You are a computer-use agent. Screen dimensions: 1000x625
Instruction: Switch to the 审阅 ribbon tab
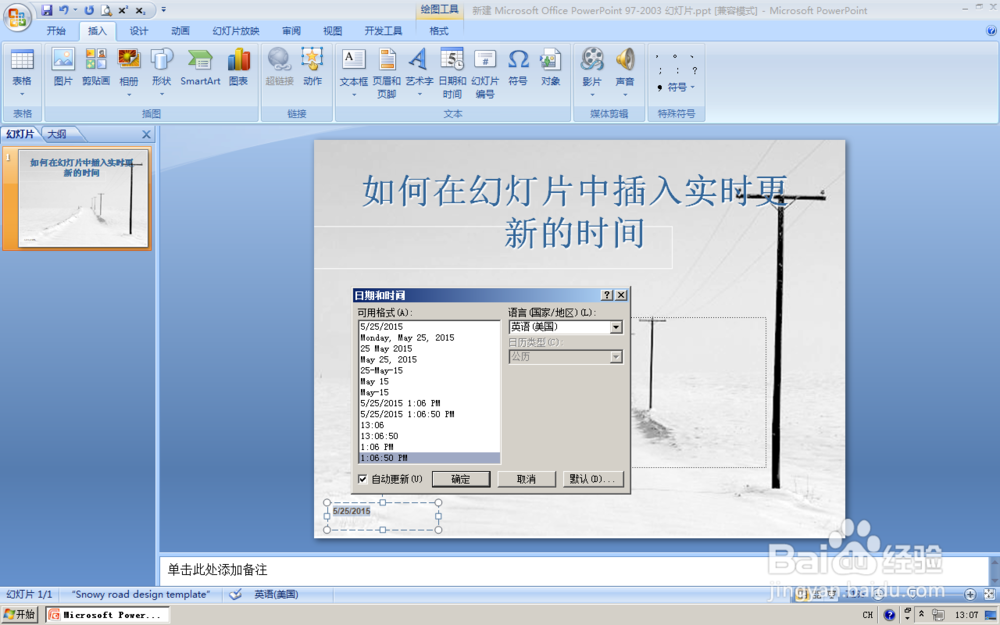291,31
